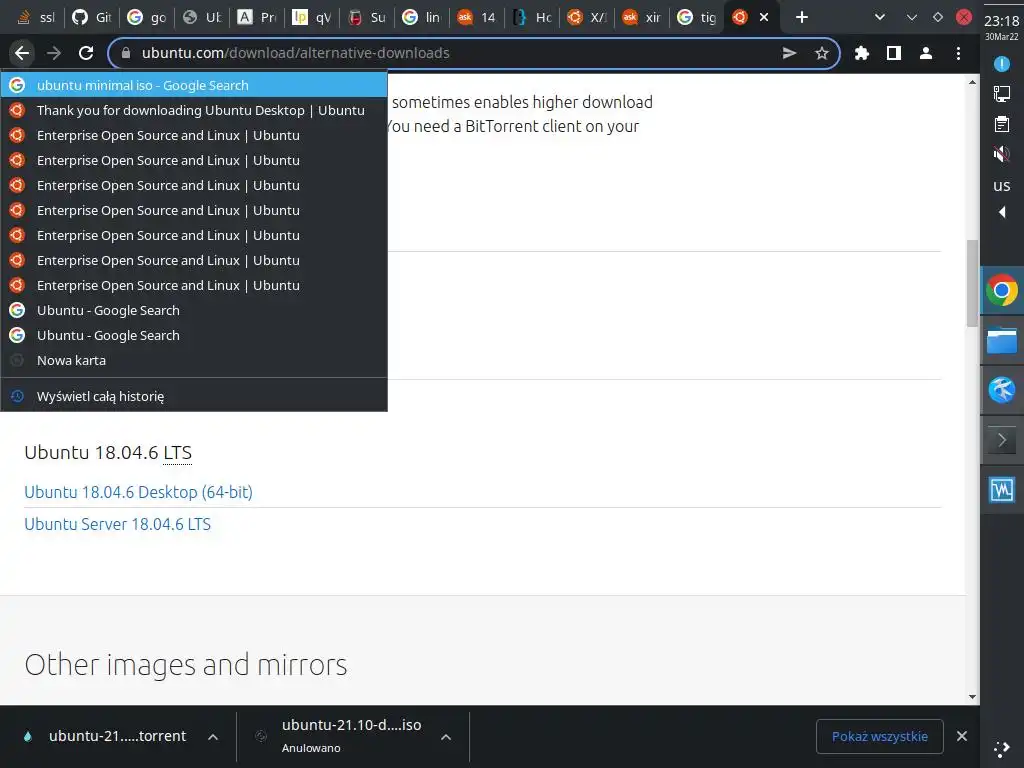Switch to the 'tig' Google tab
Image resolution: width=1024 pixels, height=768 pixels.
click(696, 18)
